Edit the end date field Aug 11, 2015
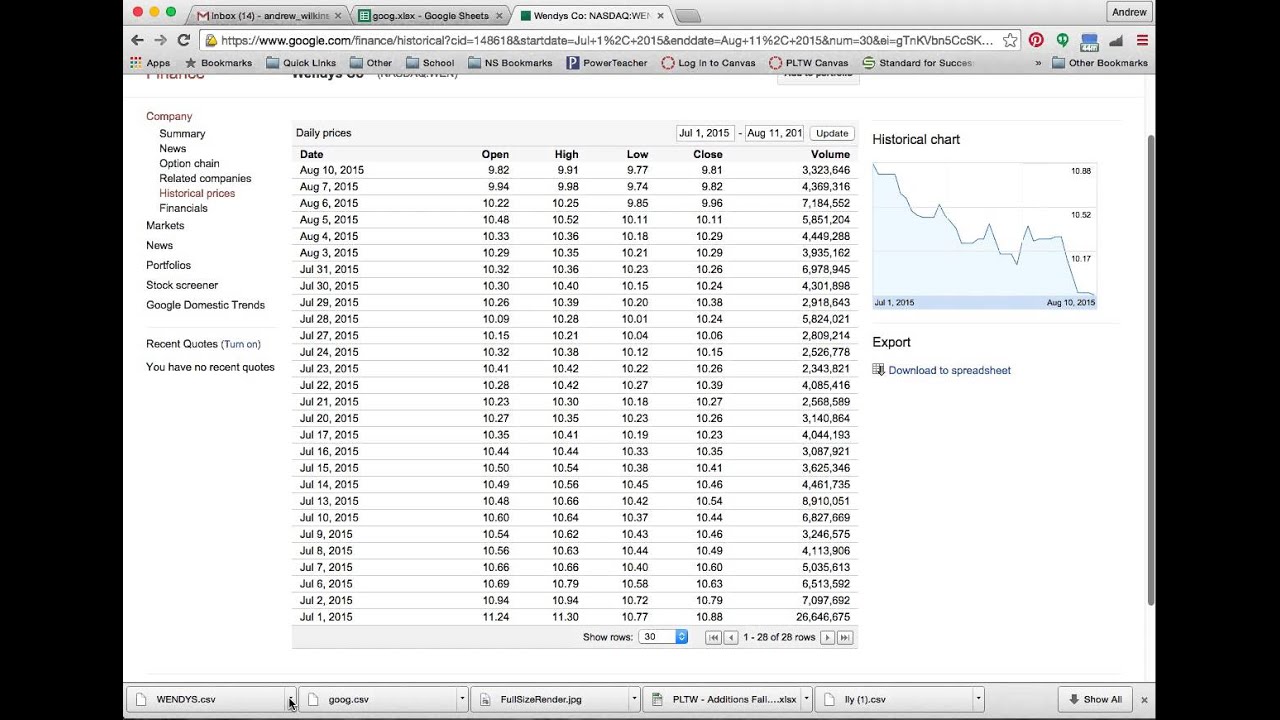The width and height of the screenshot is (1280, 720). (774, 133)
